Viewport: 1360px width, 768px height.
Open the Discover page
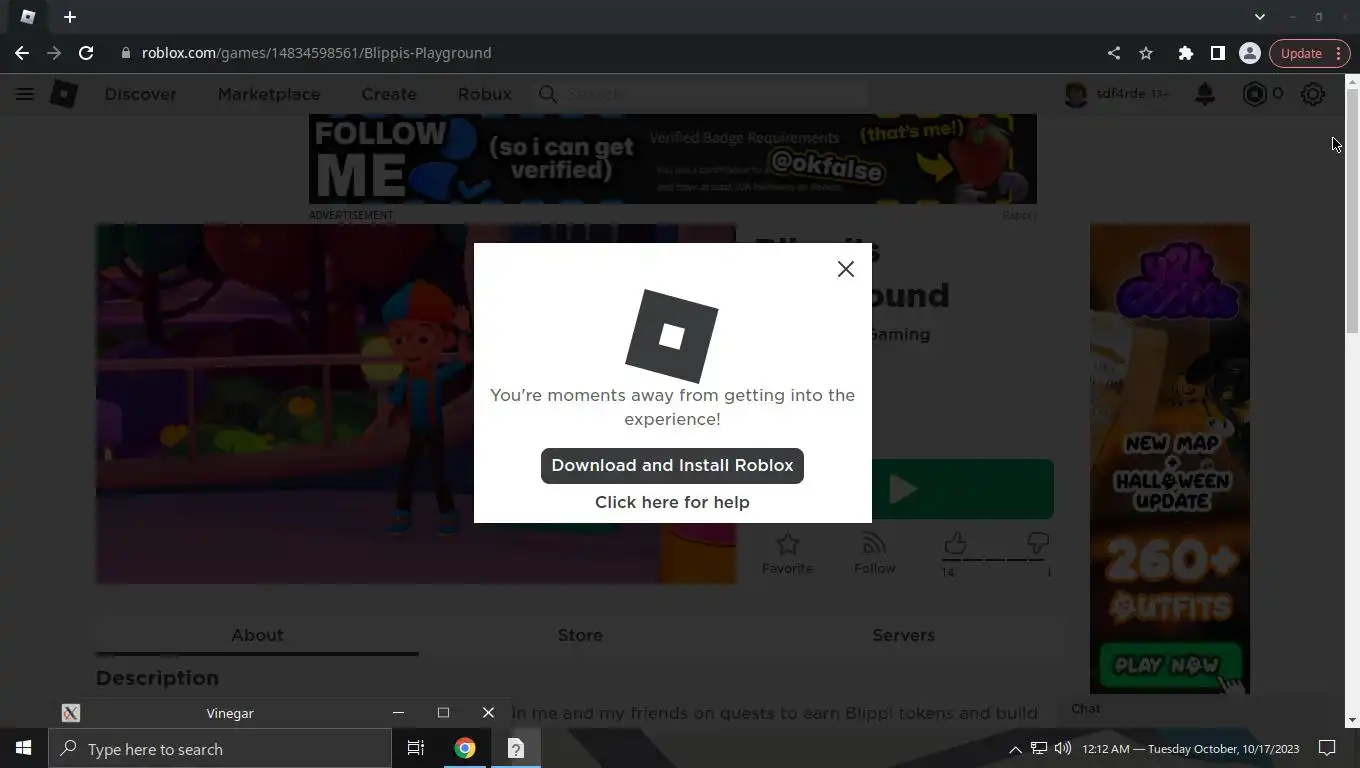click(x=140, y=94)
